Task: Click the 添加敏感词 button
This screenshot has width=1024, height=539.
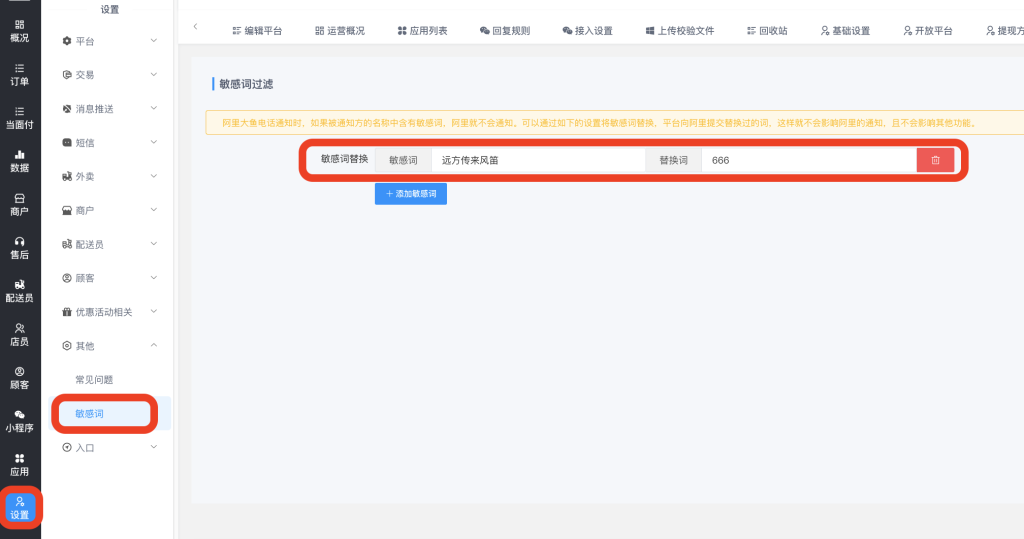Action: [411, 194]
